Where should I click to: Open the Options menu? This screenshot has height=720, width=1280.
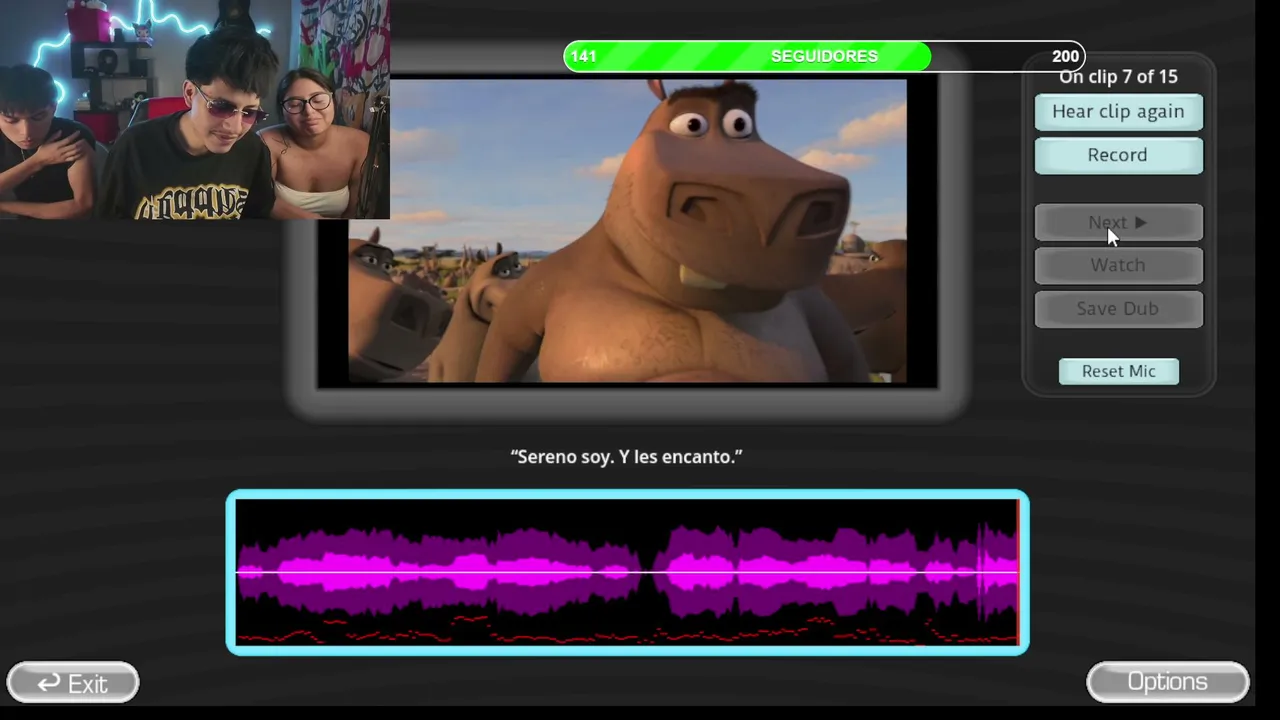(x=1168, y=682)
